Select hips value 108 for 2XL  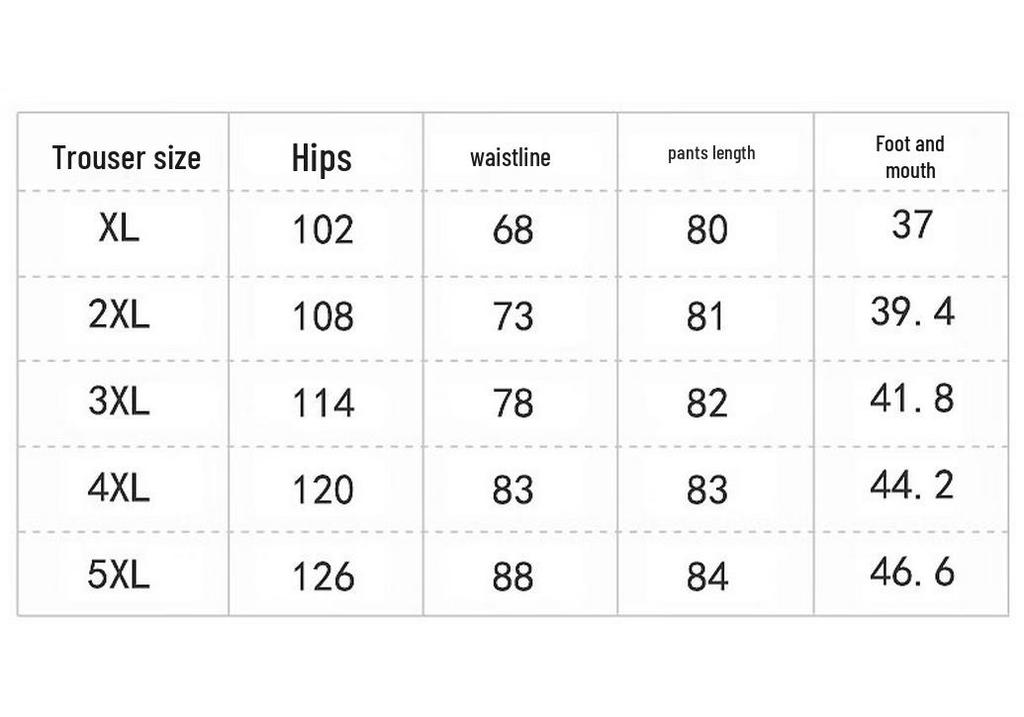[323, 317]
